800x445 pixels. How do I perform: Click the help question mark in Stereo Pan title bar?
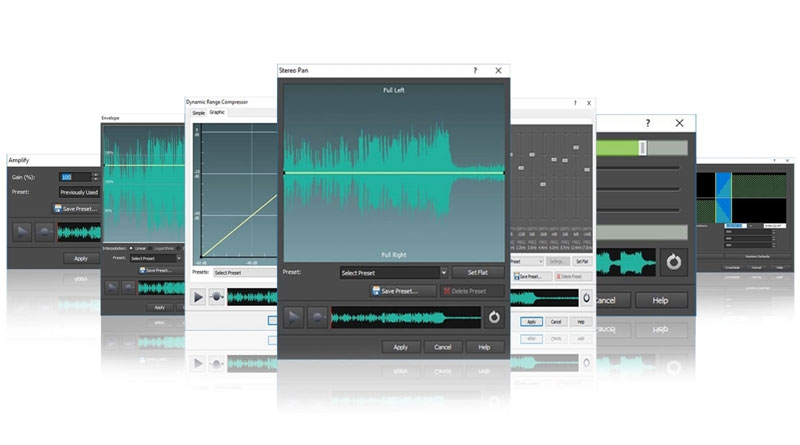tap(475, 70)
